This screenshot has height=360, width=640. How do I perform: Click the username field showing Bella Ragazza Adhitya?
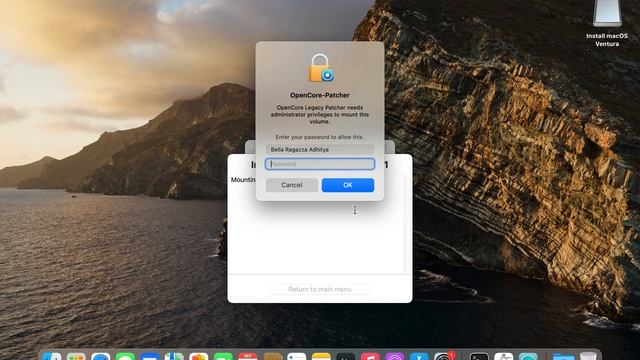tap(320, 149)
